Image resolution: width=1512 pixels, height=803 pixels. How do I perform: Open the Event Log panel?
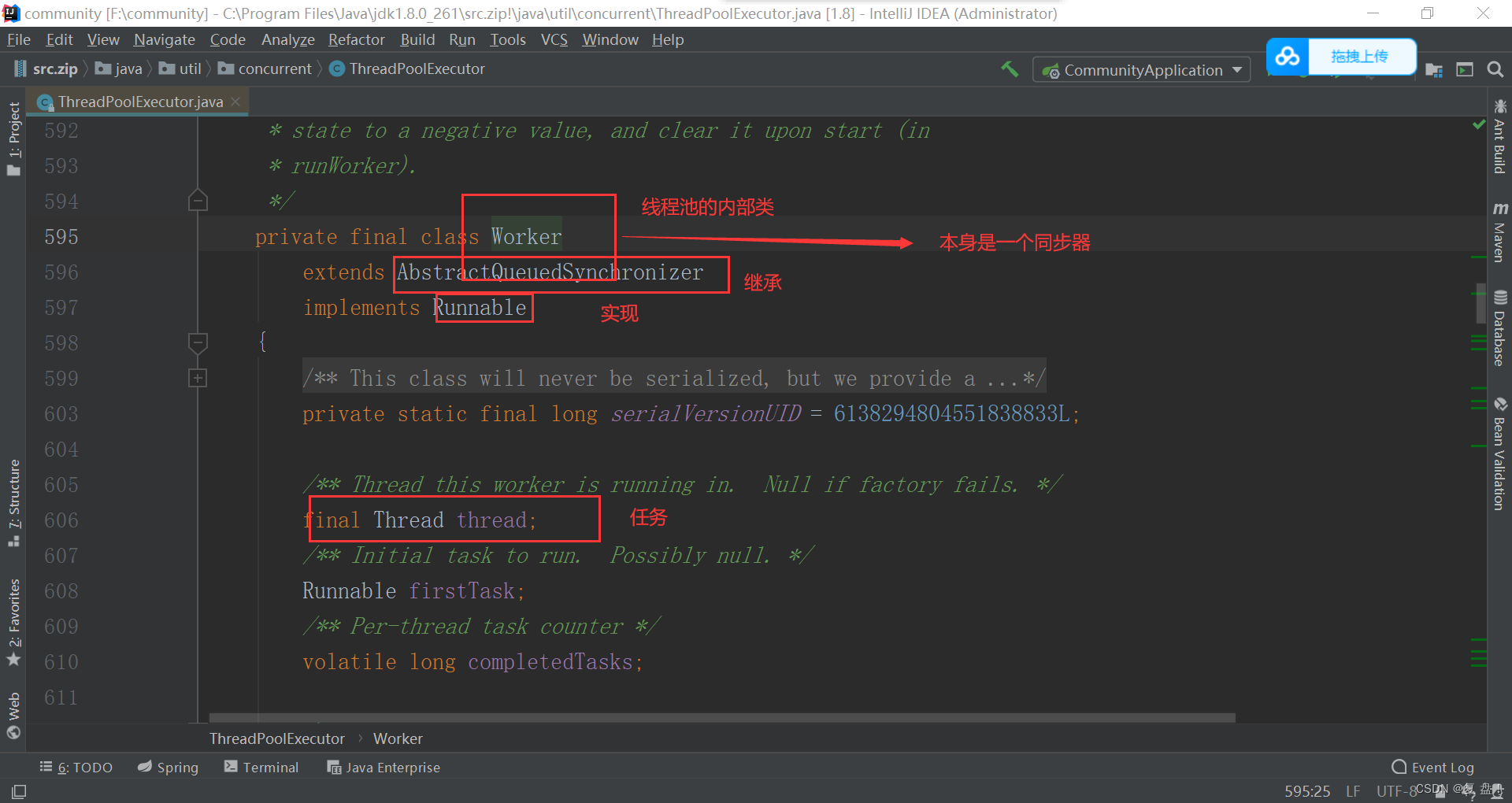[x=1433, y=768]
